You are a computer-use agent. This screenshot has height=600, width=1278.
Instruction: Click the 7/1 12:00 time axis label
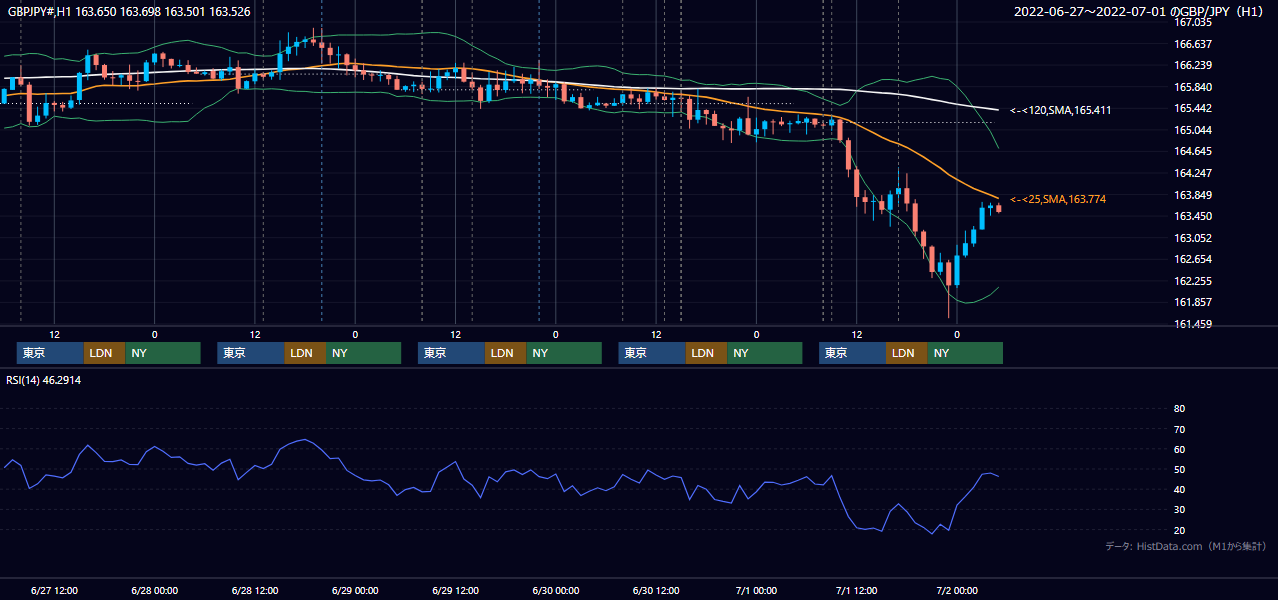click(856, 591)
